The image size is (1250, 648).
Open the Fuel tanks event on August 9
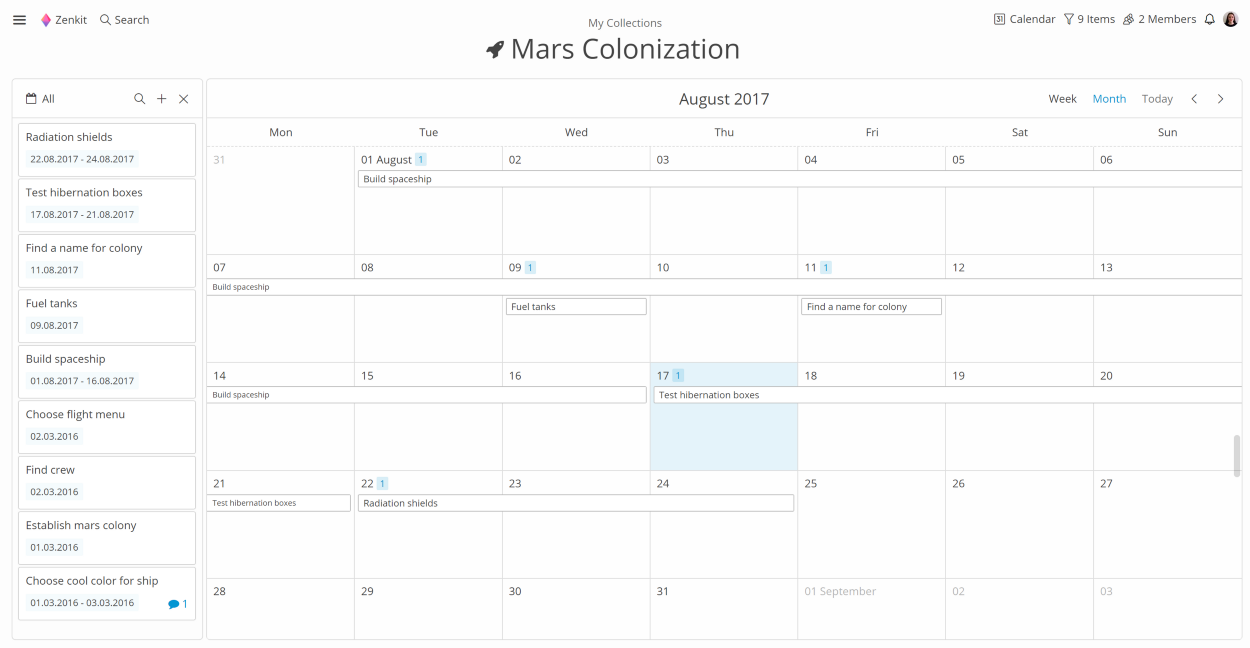576,307
